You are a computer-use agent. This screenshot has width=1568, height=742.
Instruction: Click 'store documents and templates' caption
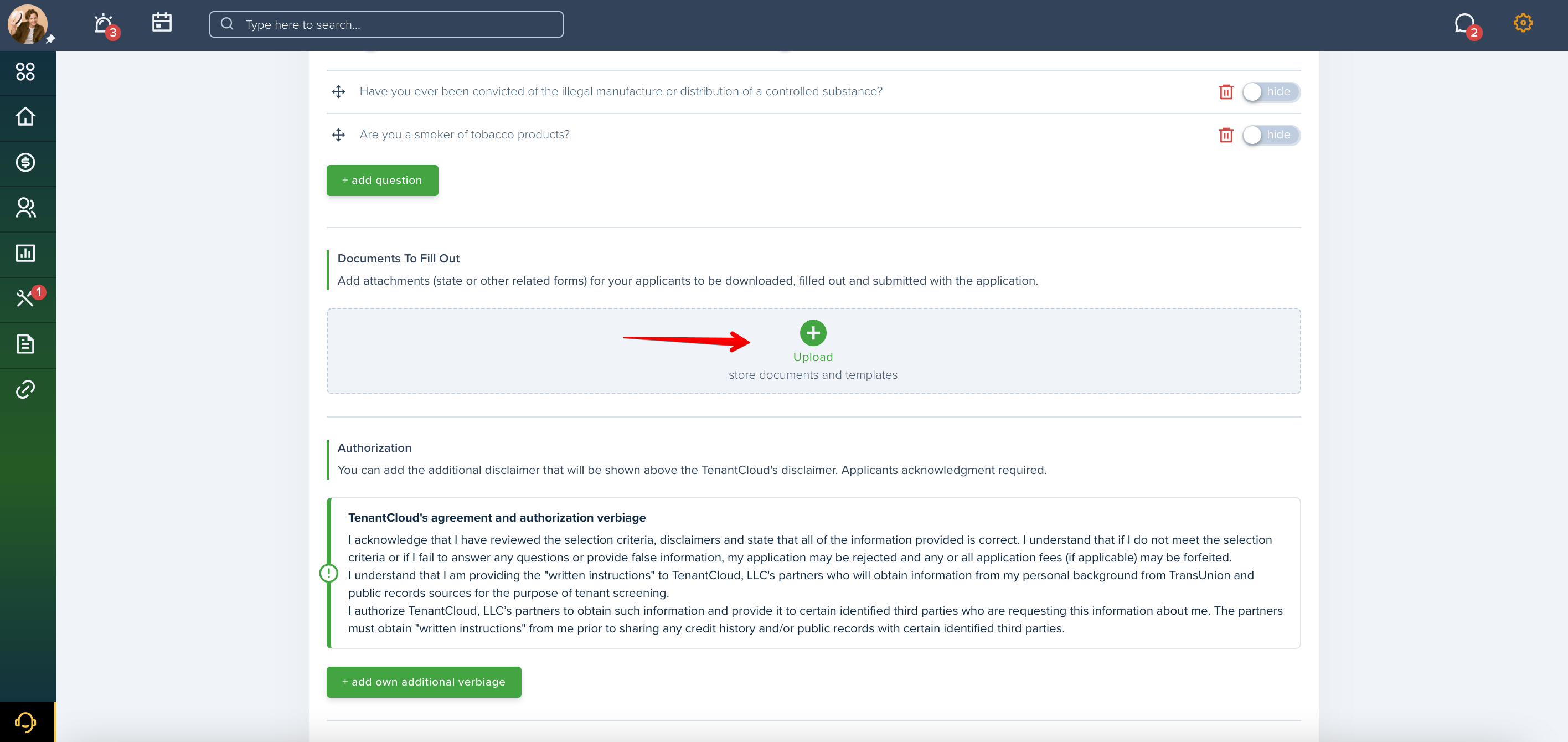pos(813,375)
